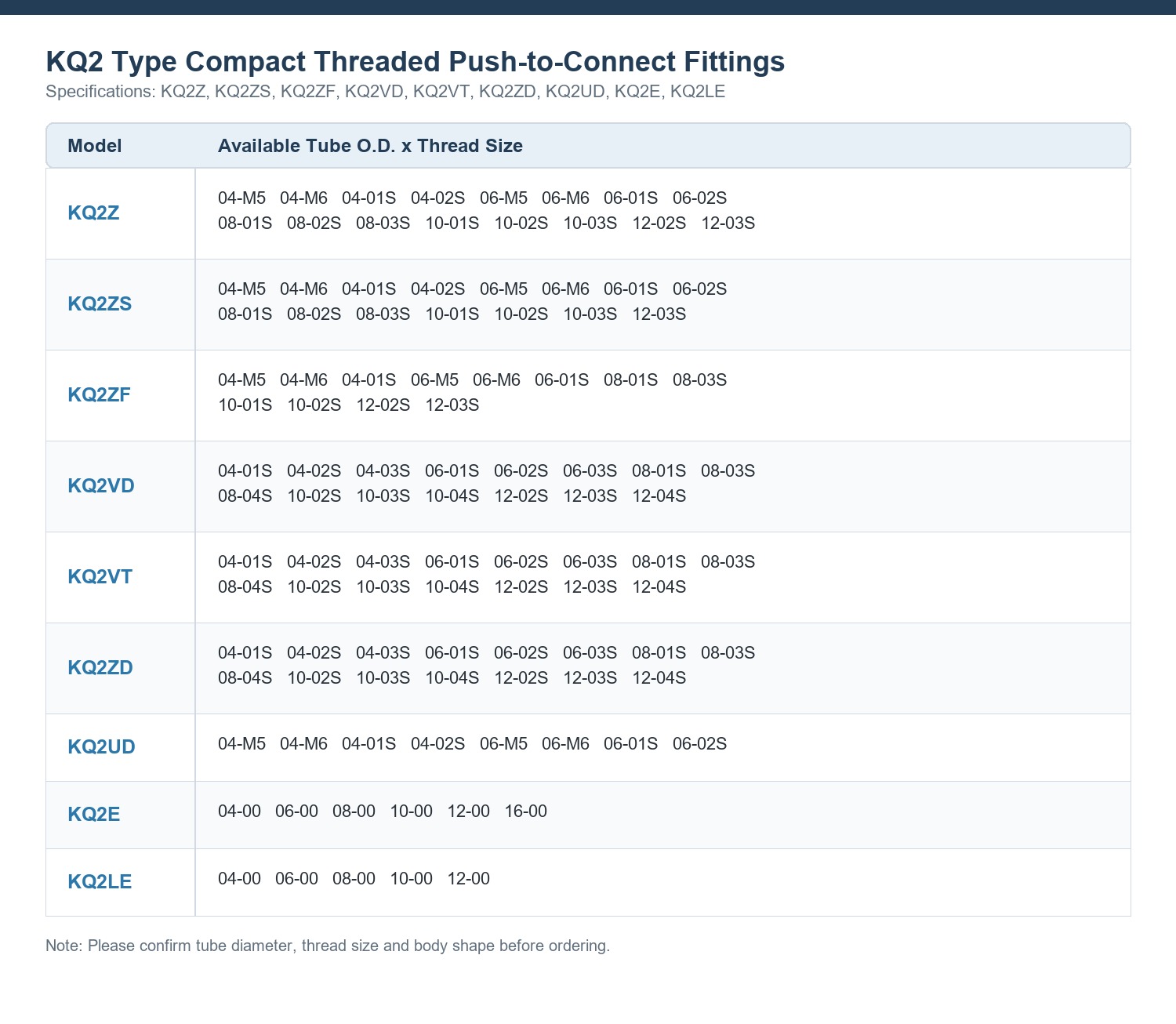The image size is (1176, 1024).
Task: Select the KQ2ZD model label
Action: (100, 668)
